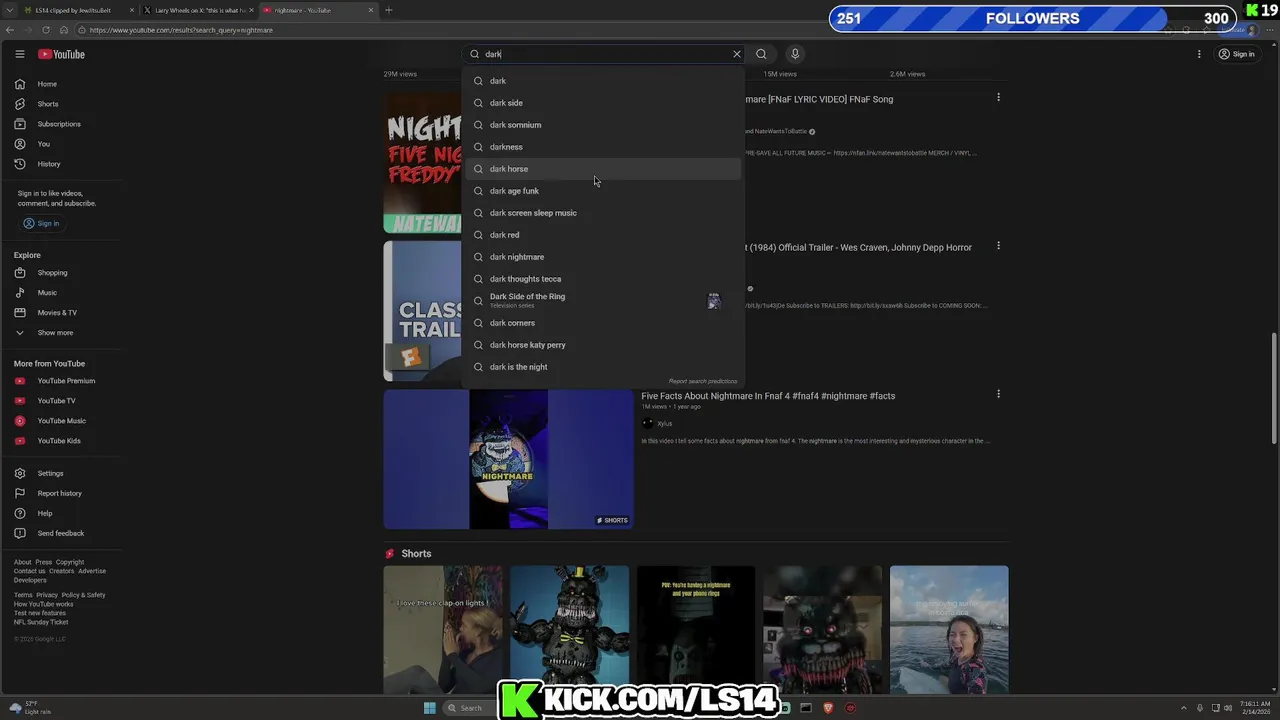The height and width of the screenshot is (720, 1280).
Task: Open Send feedback in the sidebar
Action: [x=60, y=533]
